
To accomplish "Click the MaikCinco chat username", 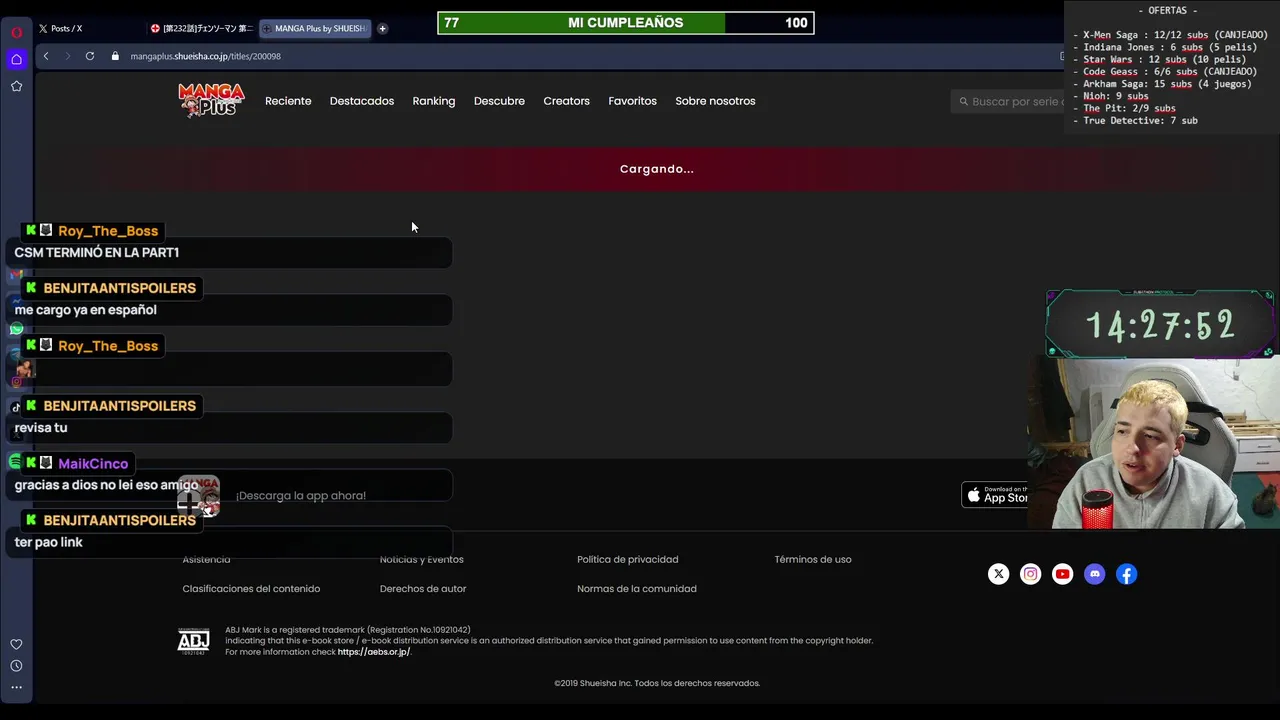I will point(93,464).
